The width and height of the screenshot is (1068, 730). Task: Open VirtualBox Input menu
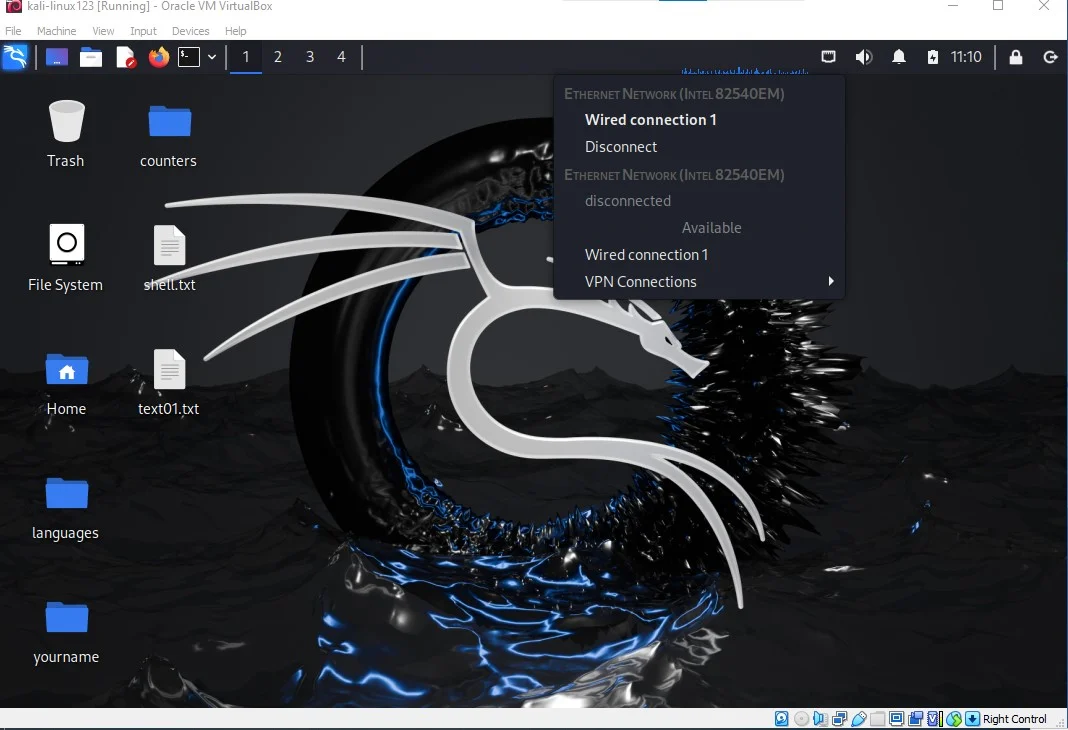[143, 31]
